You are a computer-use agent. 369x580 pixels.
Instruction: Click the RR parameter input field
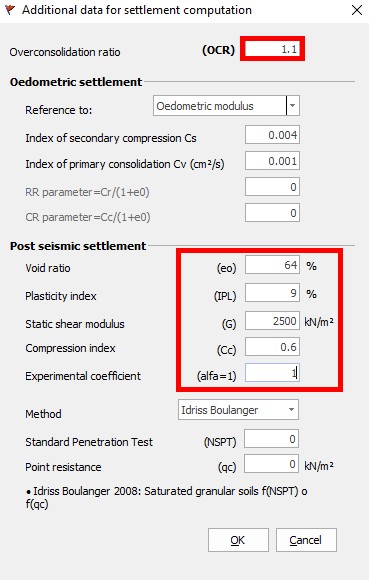tap(272, 187)
